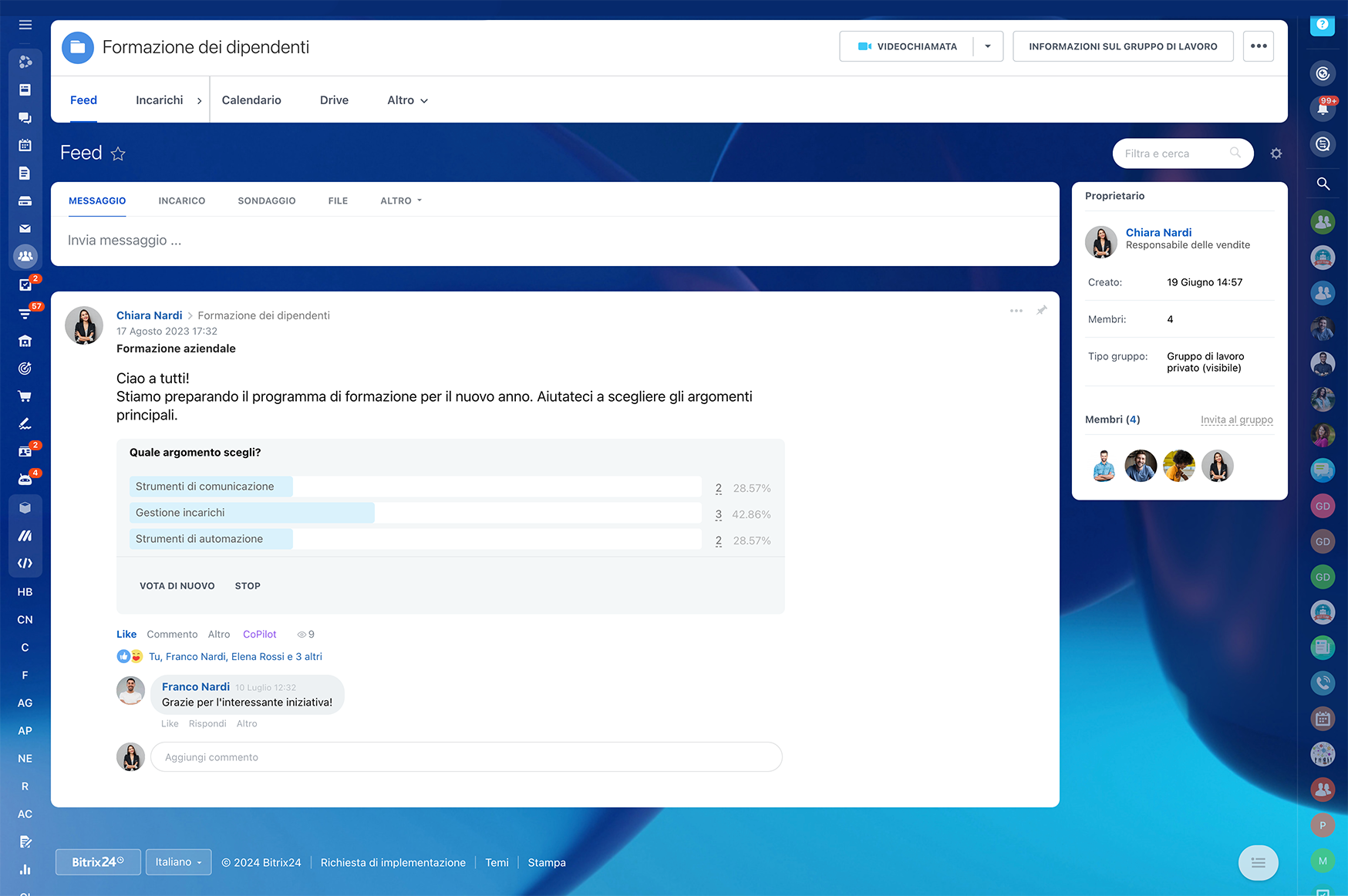This screenshot has height=896, width=1348.
Task: Click the Vota di nuovo button
Action: click(x=177, y=586)
